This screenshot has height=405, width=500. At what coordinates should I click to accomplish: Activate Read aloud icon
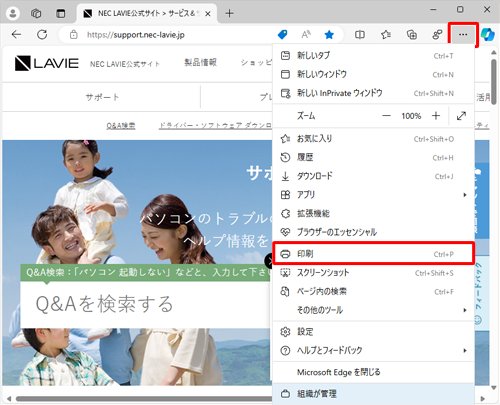click(x=306, y=34)
